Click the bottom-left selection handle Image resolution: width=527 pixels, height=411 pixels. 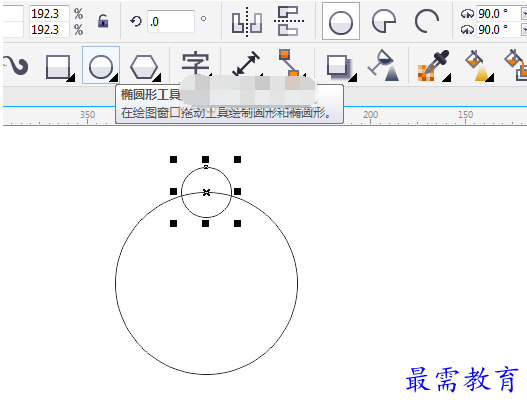(173, 223)
